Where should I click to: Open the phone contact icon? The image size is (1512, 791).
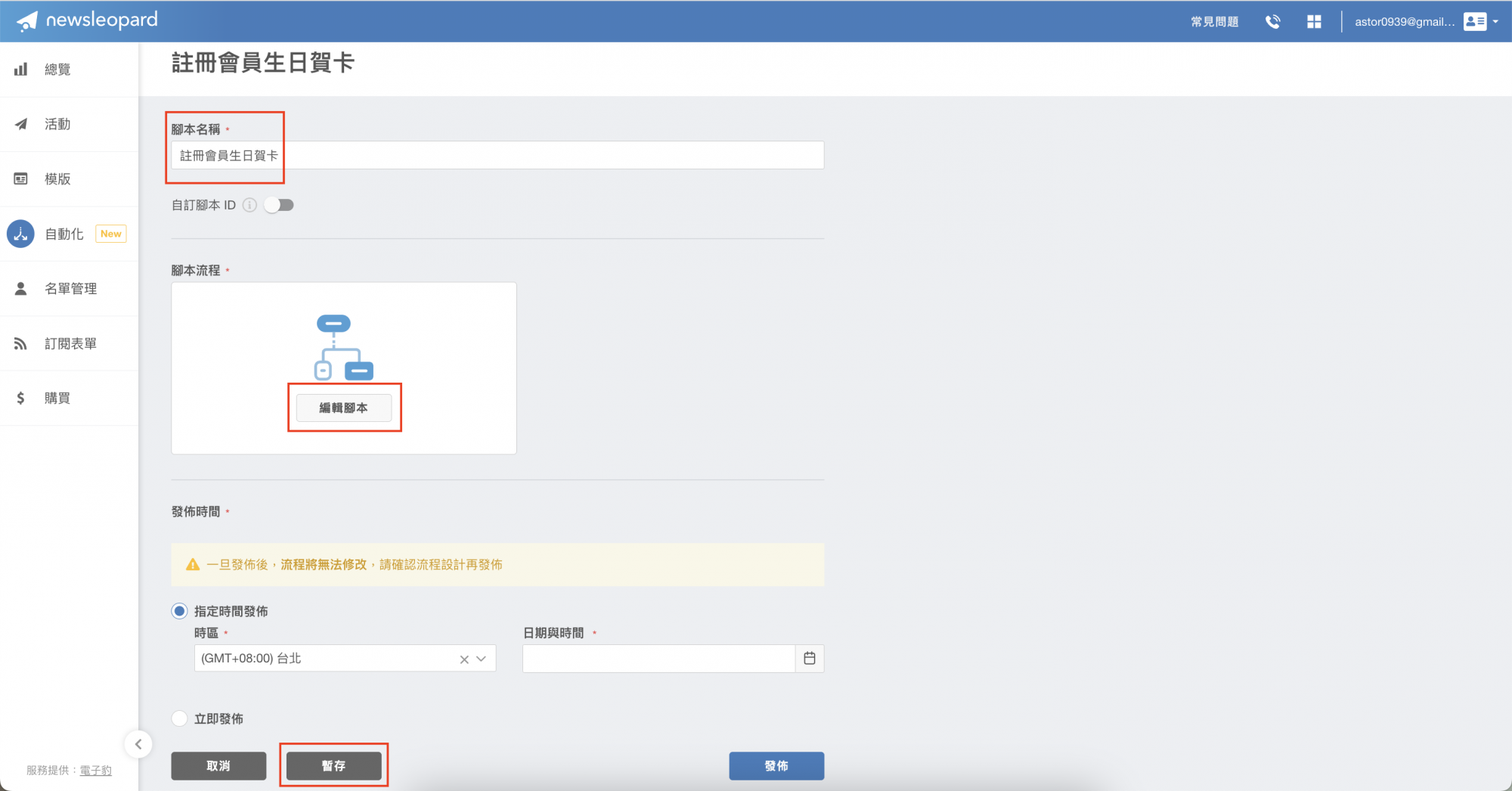(x=1273, y=22)
